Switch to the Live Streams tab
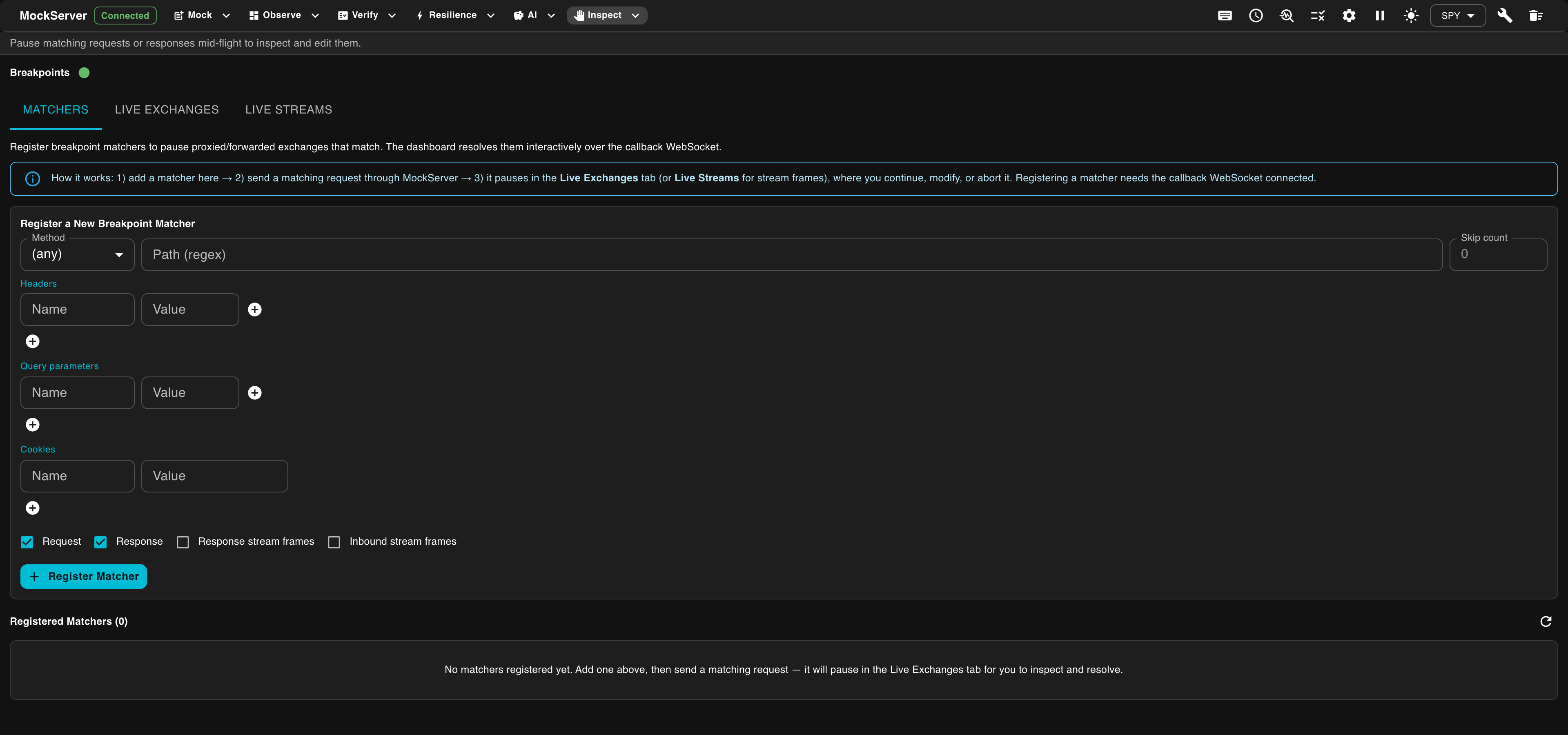This screenshot has width=1568, height=735. [x=289, y=109]
